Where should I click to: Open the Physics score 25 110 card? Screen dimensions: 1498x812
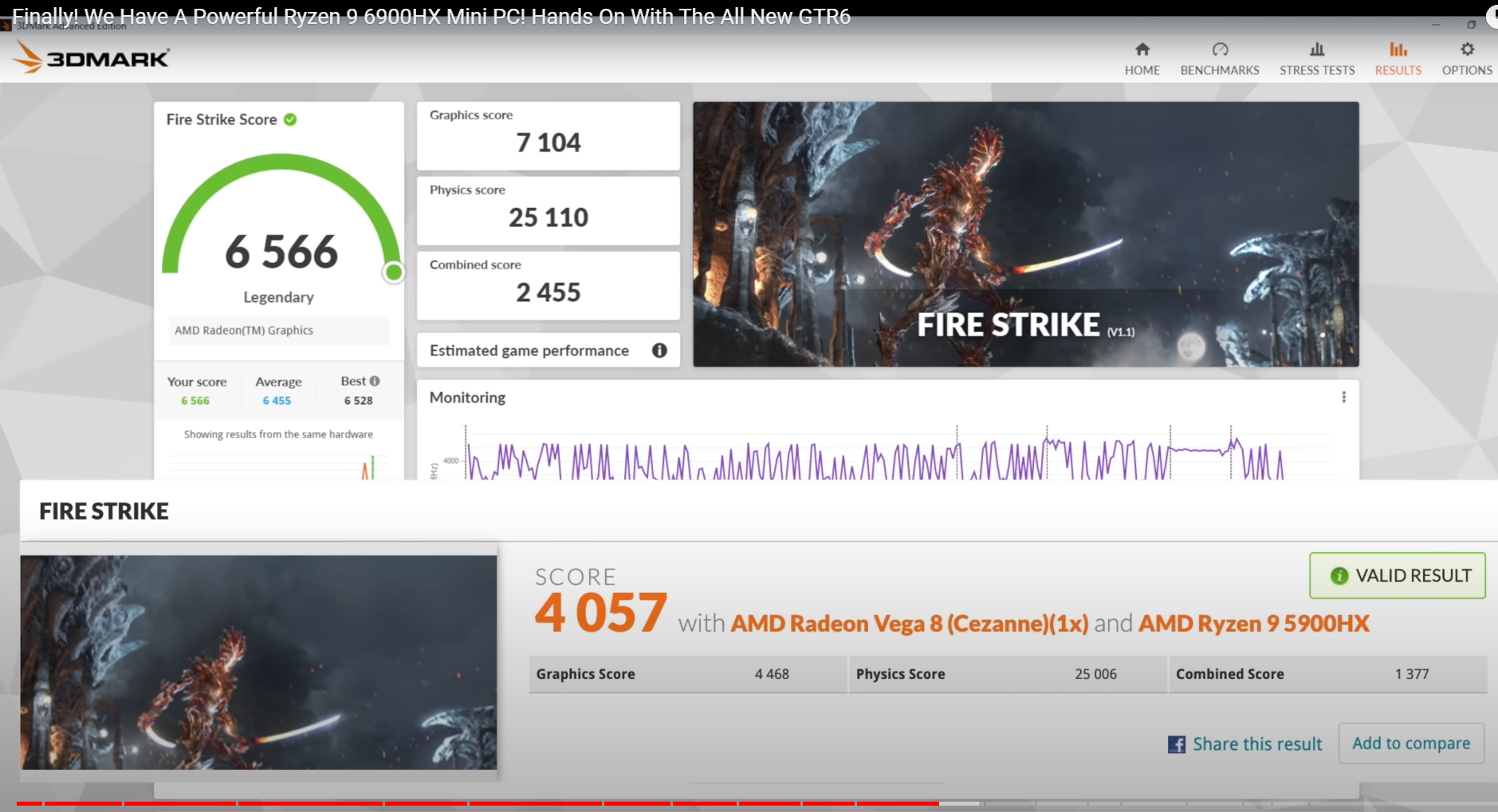coord(548,210)
